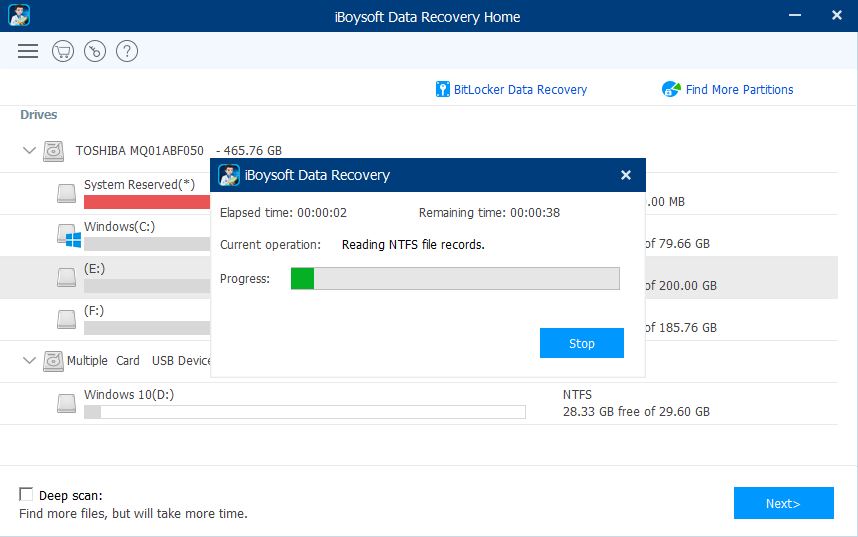Select the (F:) partition label
Viewport: 858px width, 537px height.
[x=94, y=311]
